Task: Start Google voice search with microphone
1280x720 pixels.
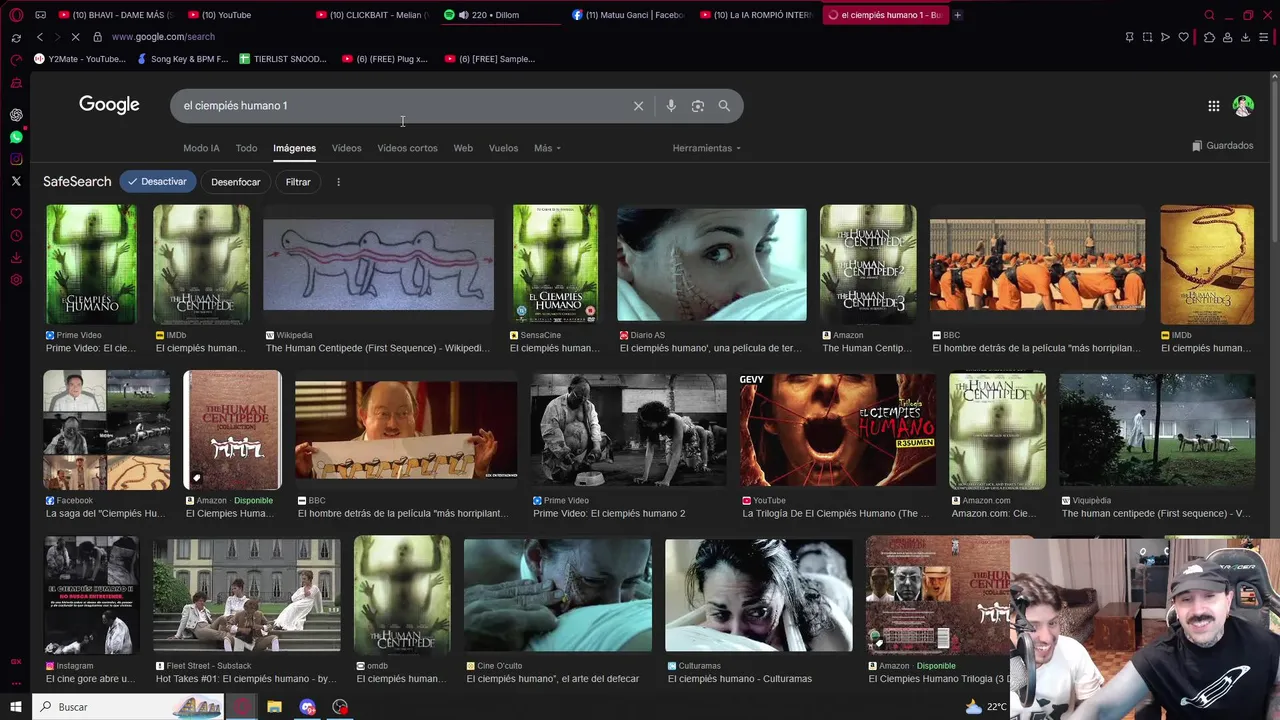Action: coord(671,106)
